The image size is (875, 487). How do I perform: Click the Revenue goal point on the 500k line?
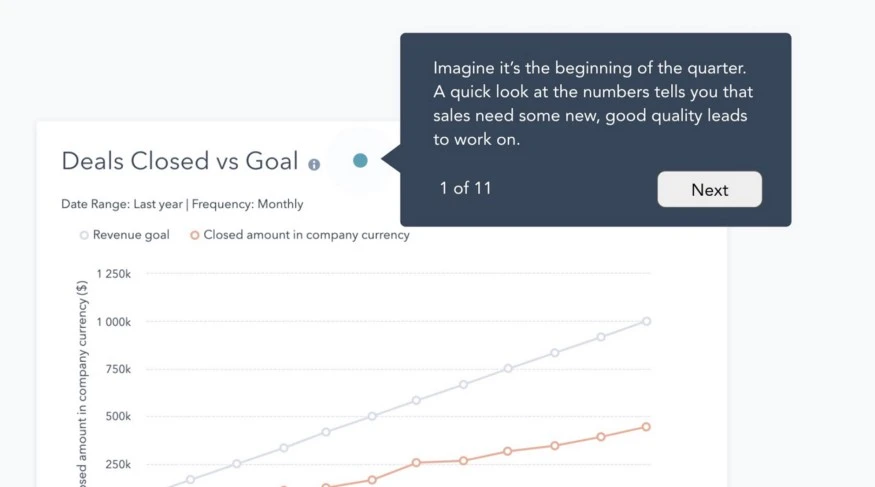[x=372, y=416]
